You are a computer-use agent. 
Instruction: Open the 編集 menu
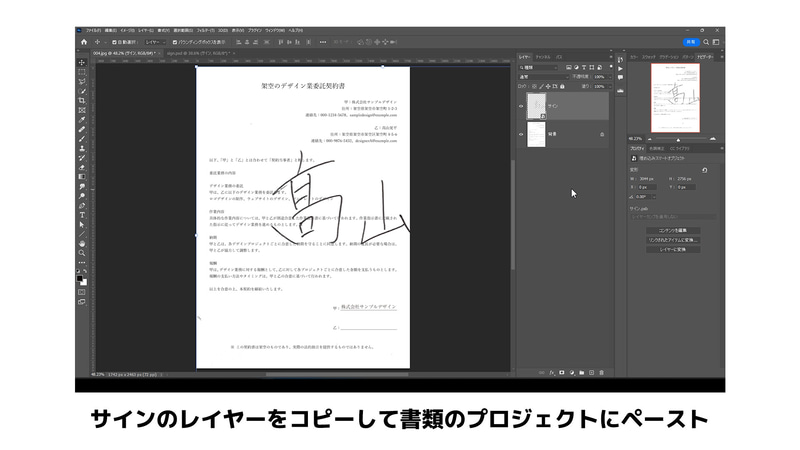pos(111,31)
